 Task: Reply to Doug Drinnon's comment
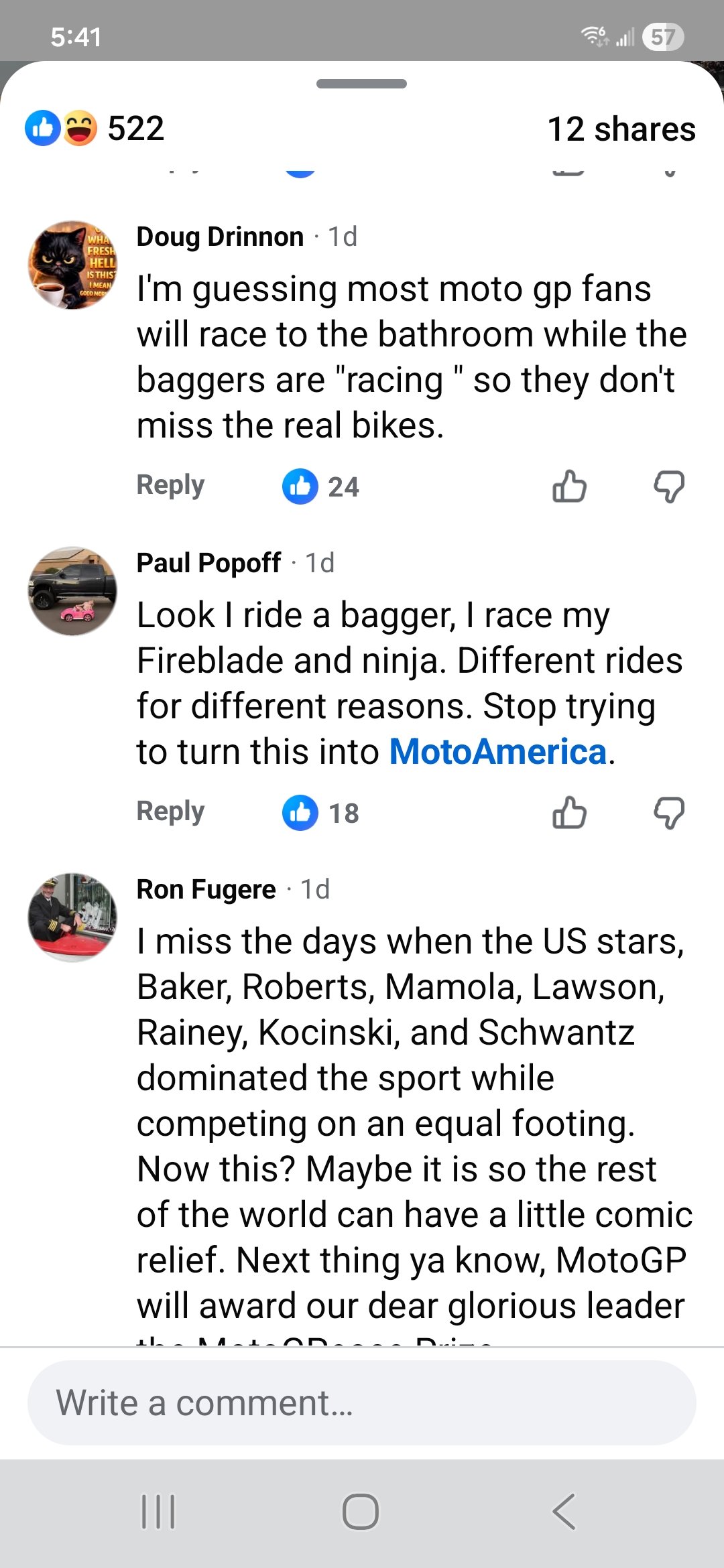click(170, 484)
